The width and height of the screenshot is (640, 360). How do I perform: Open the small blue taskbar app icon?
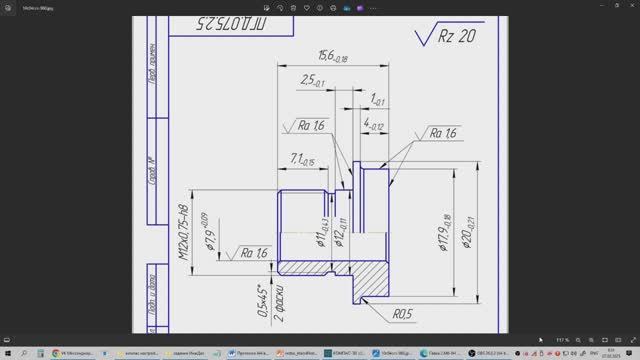click(104, 353)
